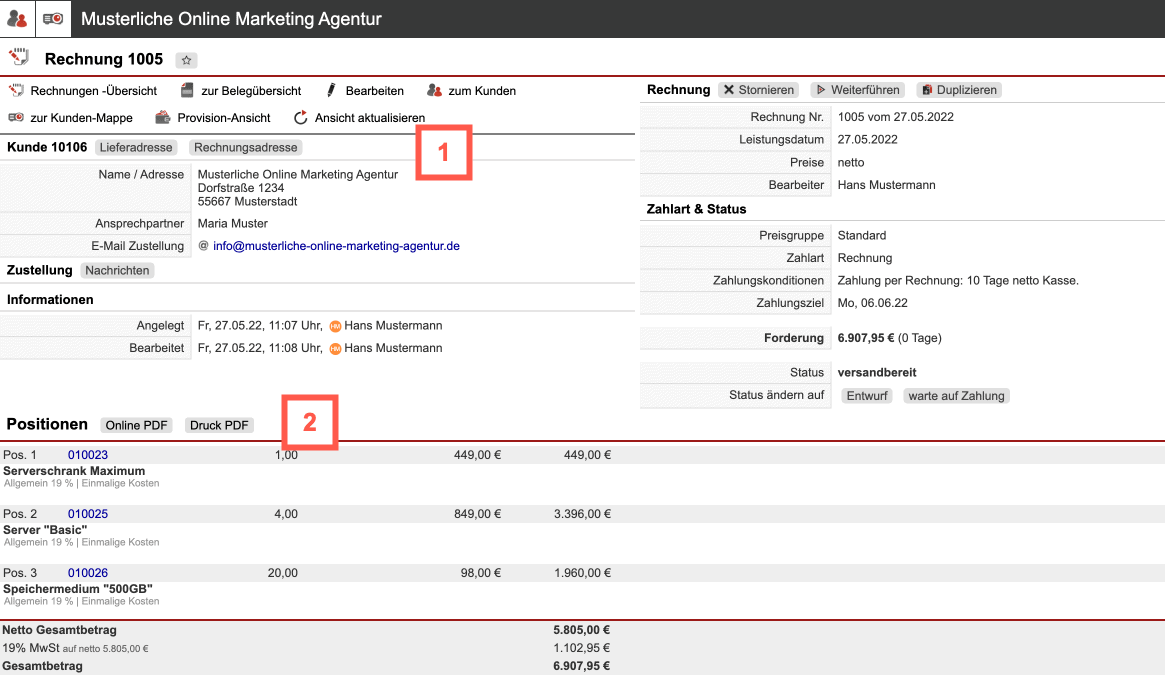
Task: Open the Online PDF
Action: (x=137, y=426)
